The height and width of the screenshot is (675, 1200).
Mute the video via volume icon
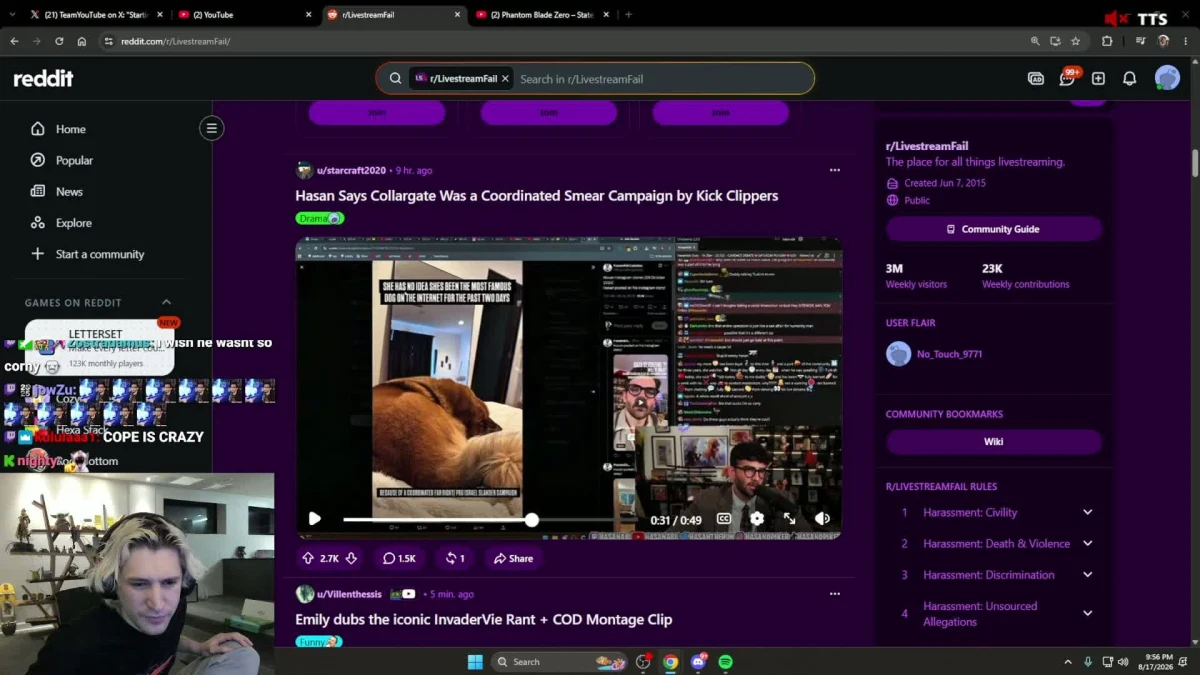(x=822, y=518)
